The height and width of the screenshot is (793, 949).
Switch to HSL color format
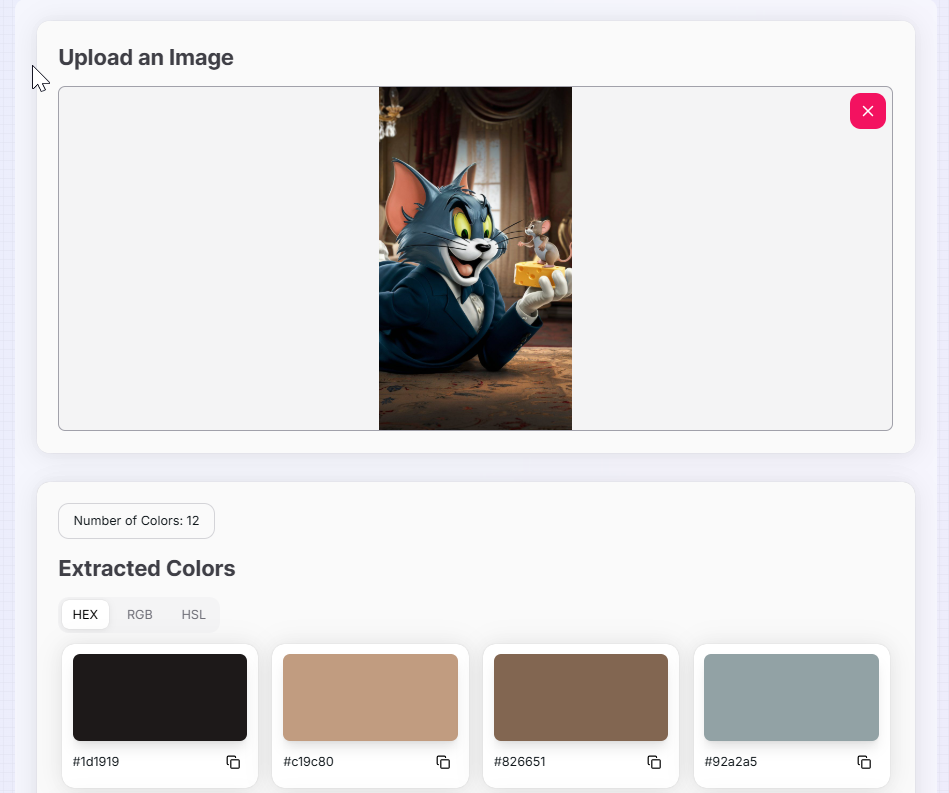tap(192, 614)
